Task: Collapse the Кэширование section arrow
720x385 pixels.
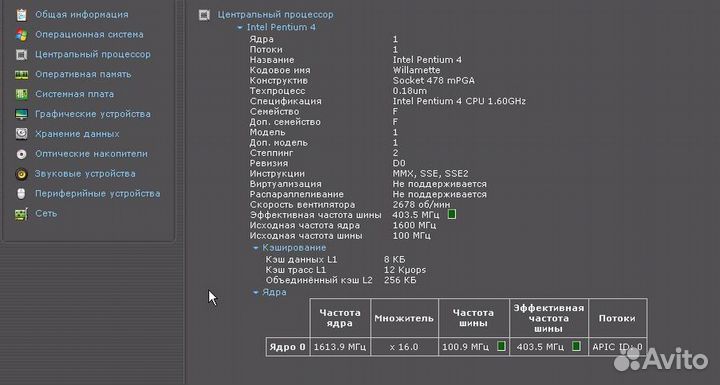Action: click(x=256, y=248)
